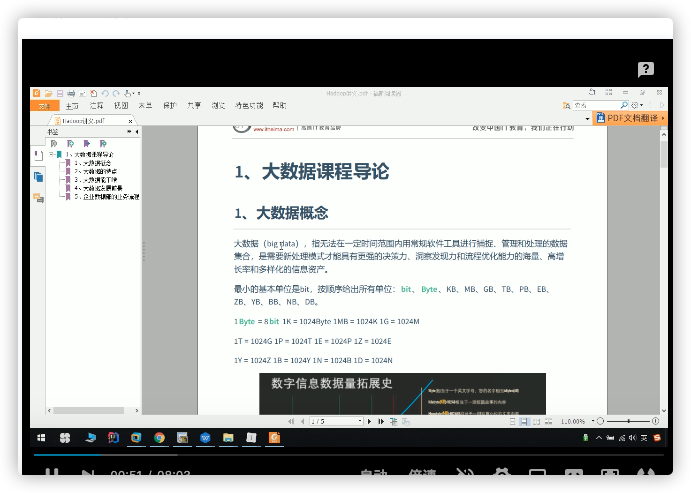Viewport: 691px width, 493px height.
Task: Click the help question mark bubble icon
Action: tap(646, 69)
